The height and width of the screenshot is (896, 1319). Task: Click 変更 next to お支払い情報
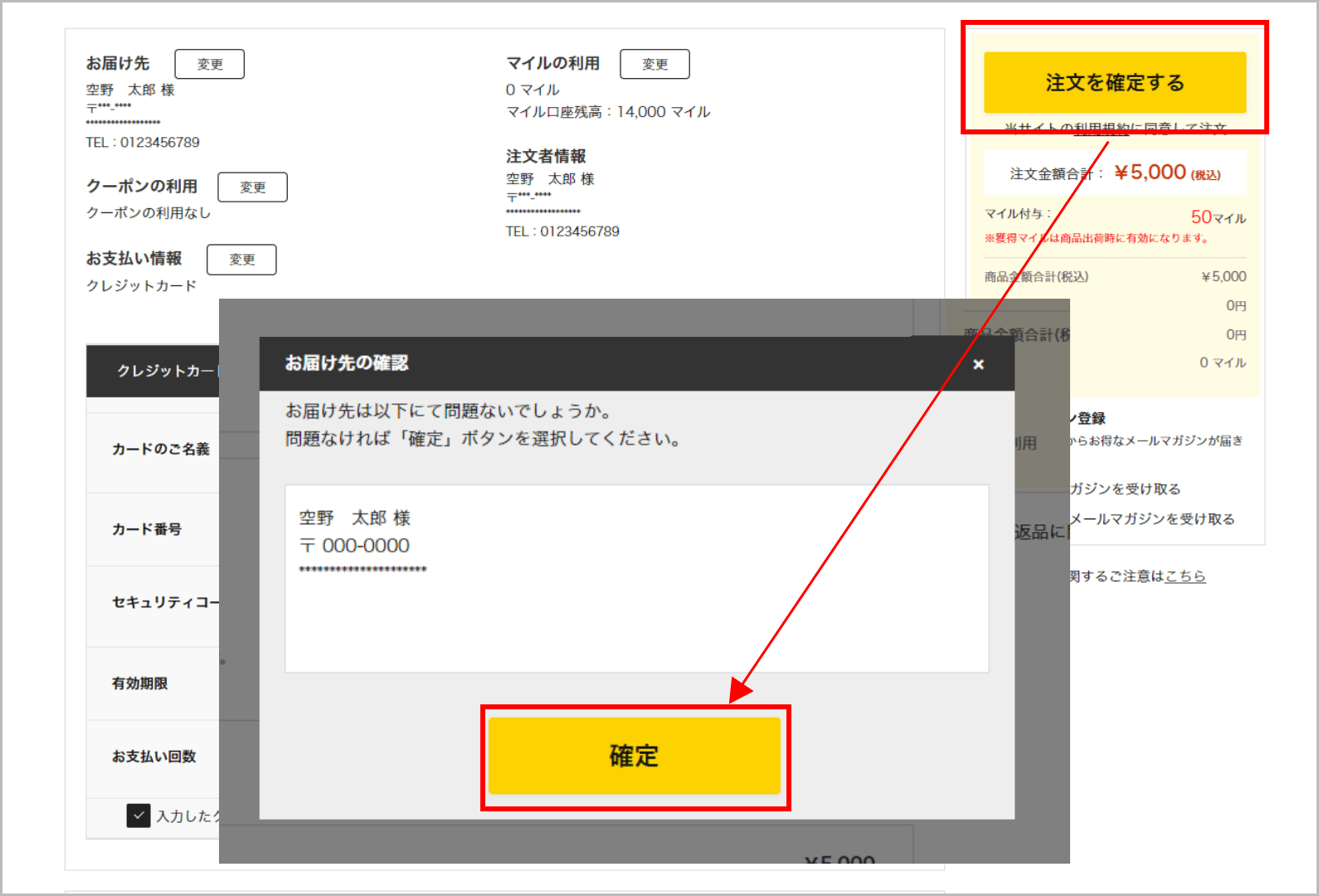click(241, 260)
